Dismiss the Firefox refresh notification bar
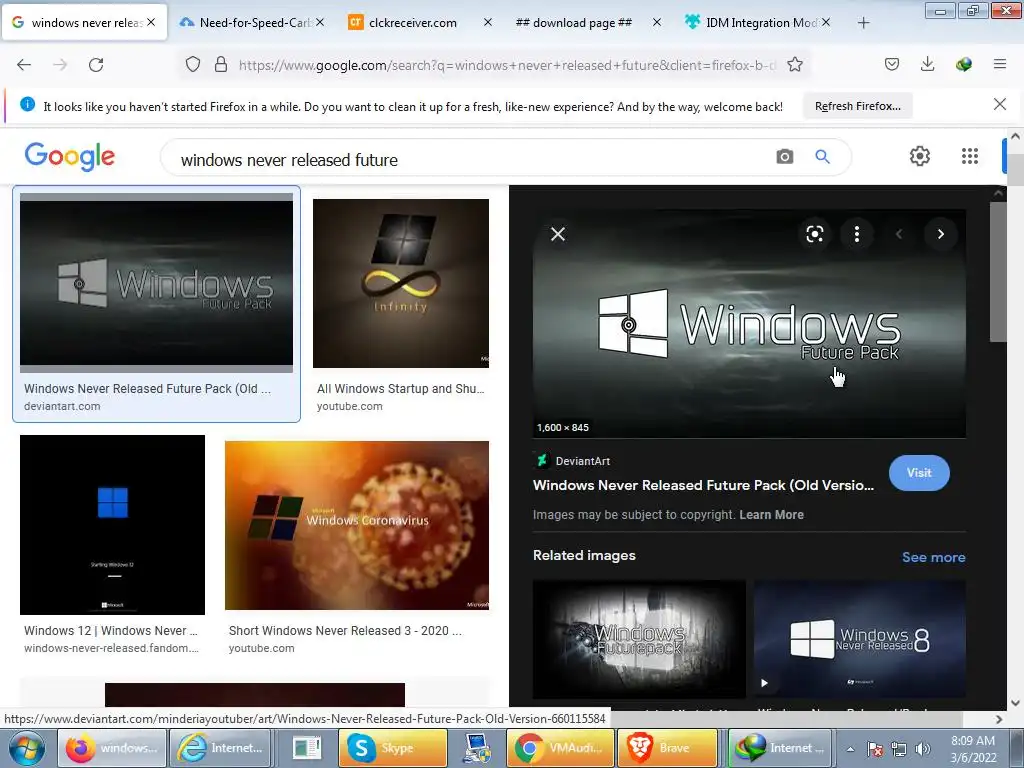 [x=1000, y=104]
